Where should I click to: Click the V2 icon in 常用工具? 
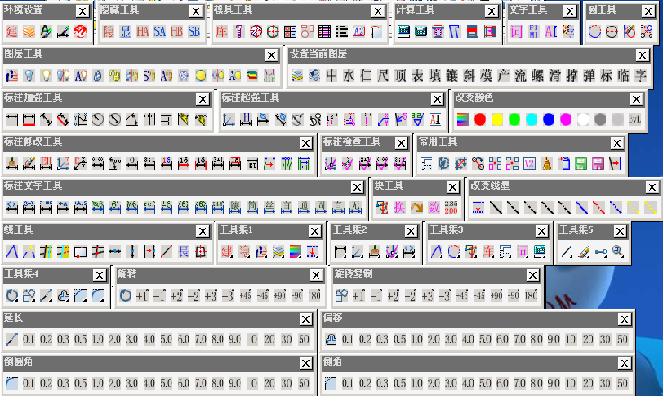click(529, 164)
